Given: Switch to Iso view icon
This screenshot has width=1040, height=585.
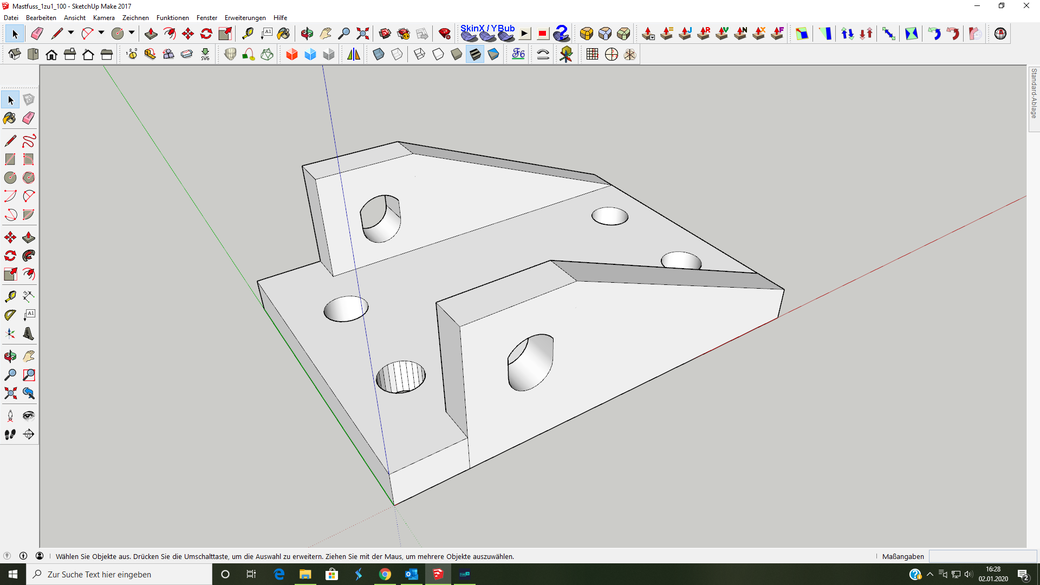Looking at the screenshot, I should [x=15, y=54].
